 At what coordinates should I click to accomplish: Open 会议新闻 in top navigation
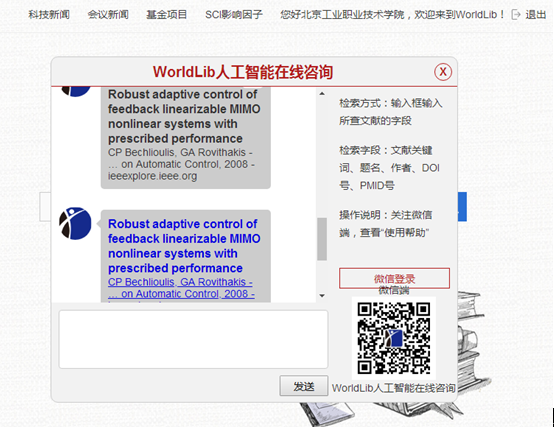coord(108,14)
